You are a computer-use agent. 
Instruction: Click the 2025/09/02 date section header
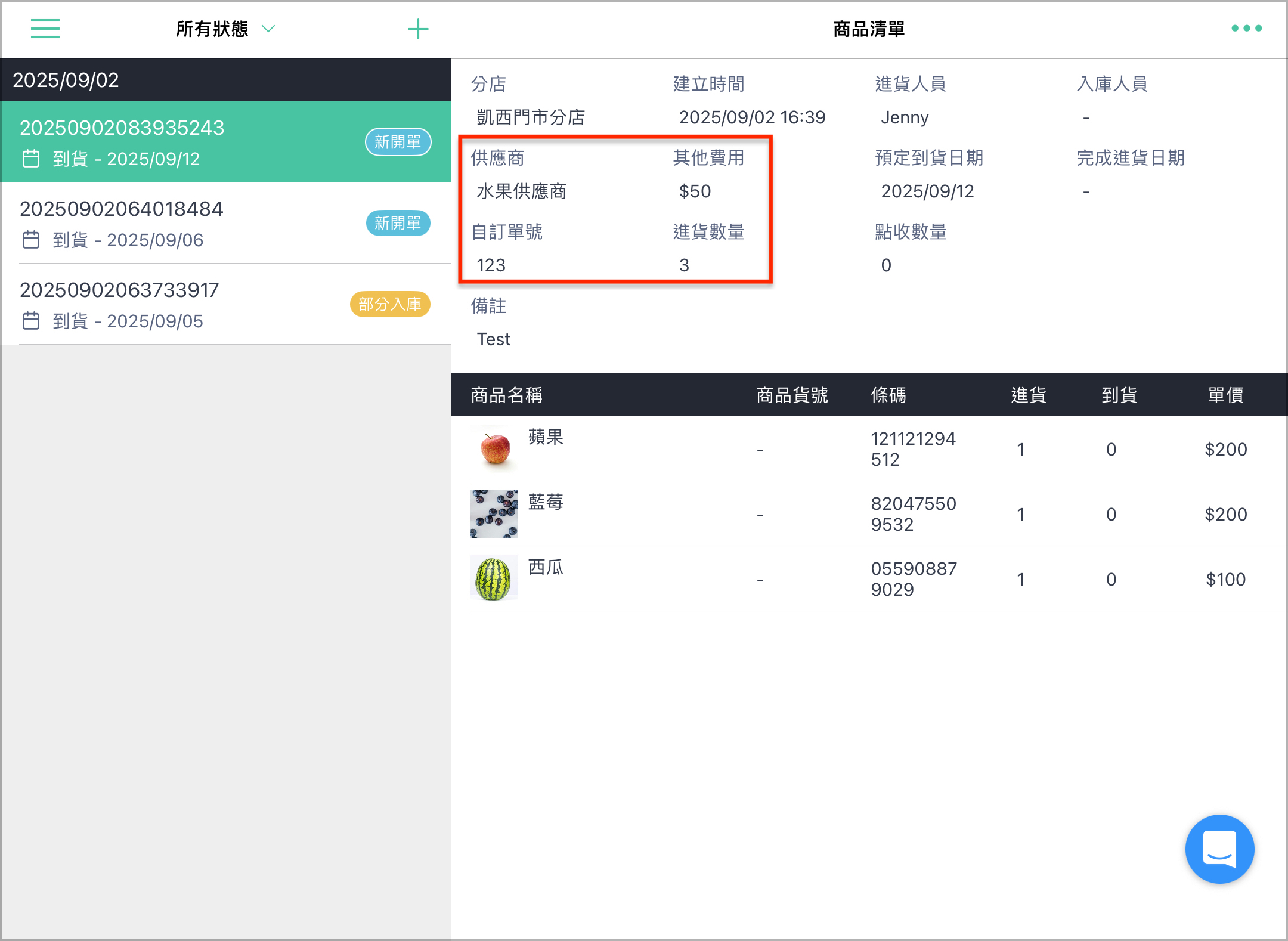tap(226, 80)
